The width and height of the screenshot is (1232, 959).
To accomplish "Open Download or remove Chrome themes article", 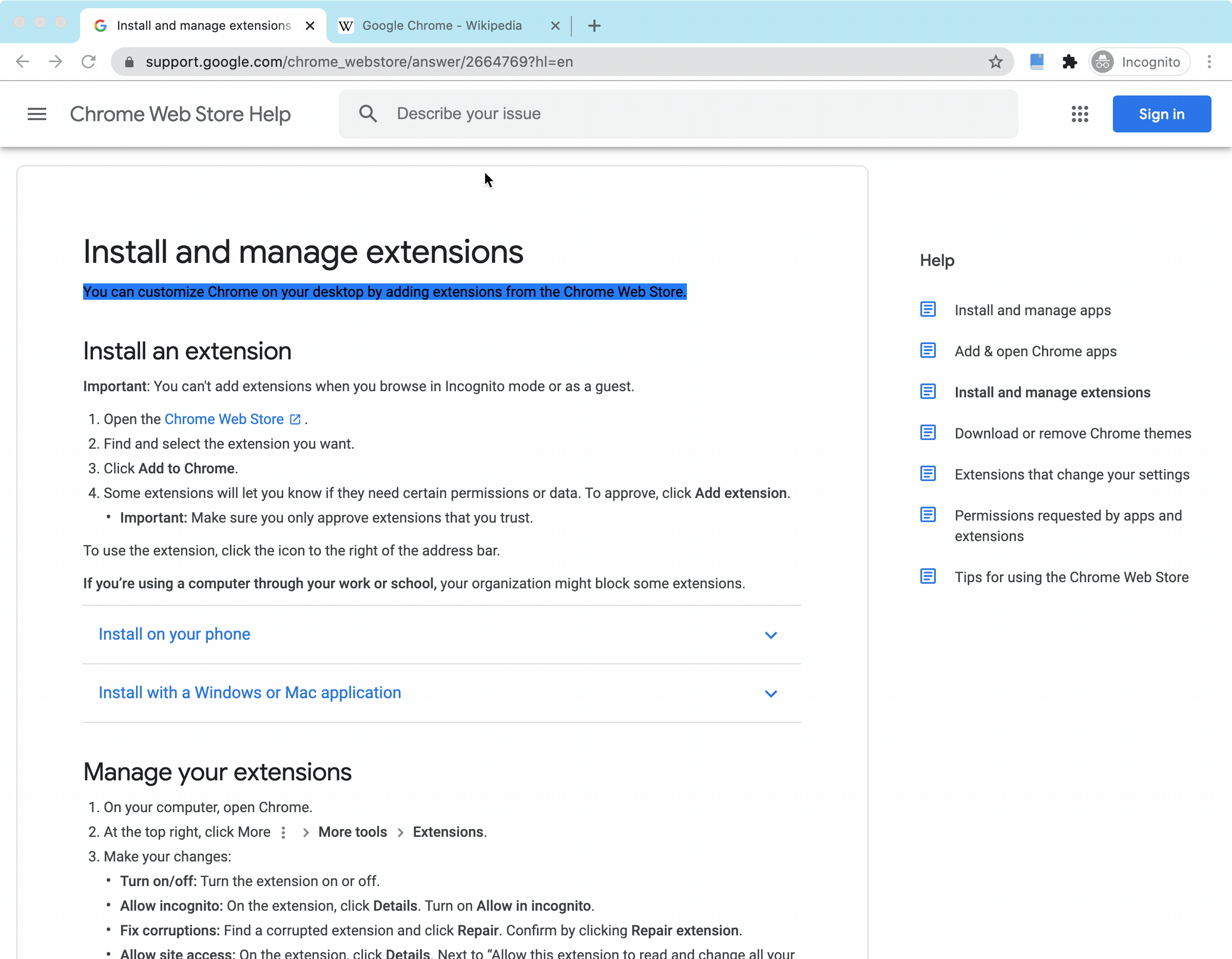I will 1072,433.
